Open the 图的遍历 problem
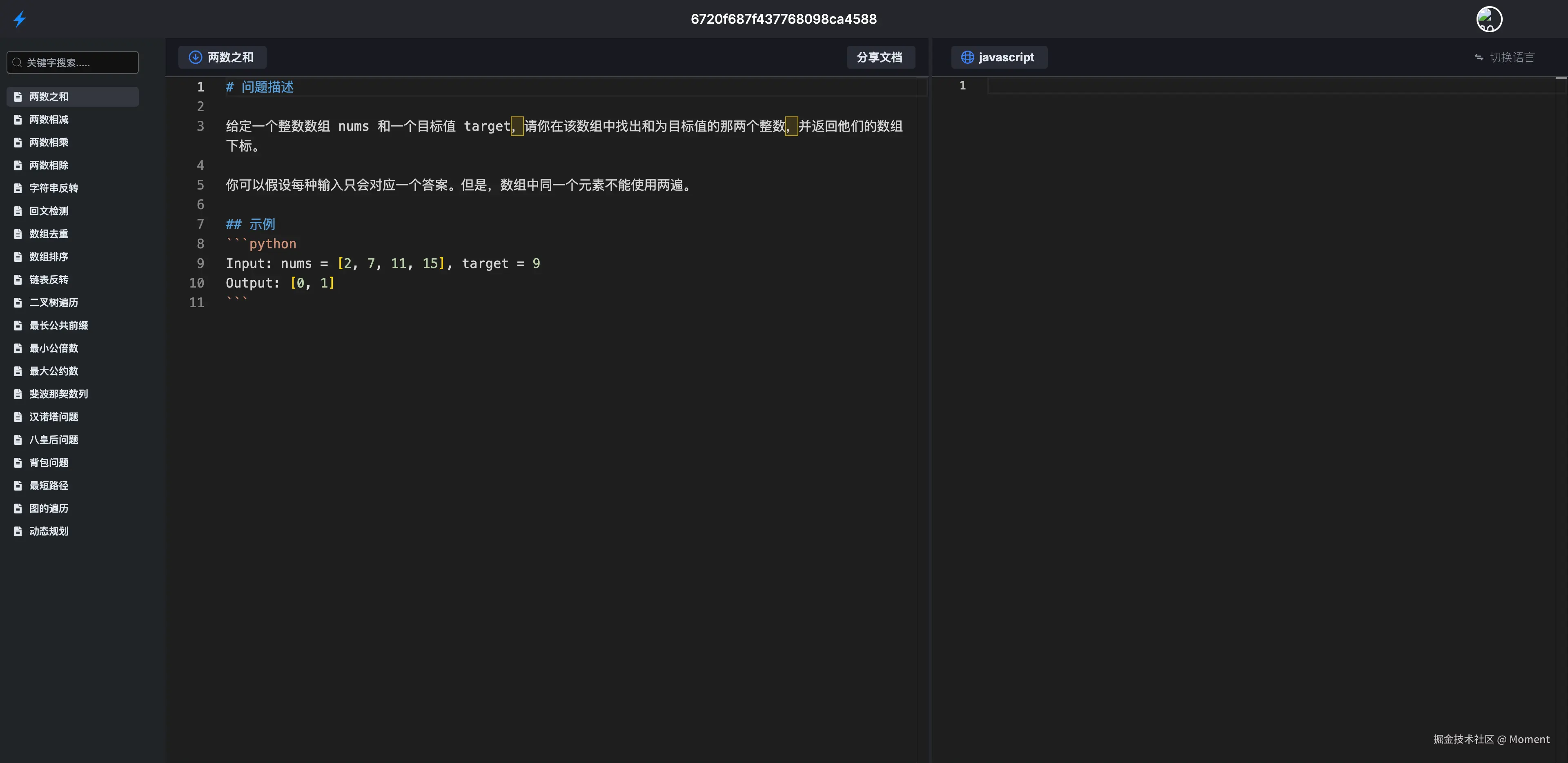The height and width of the screenshot is (763, 1568). (72, 509)
